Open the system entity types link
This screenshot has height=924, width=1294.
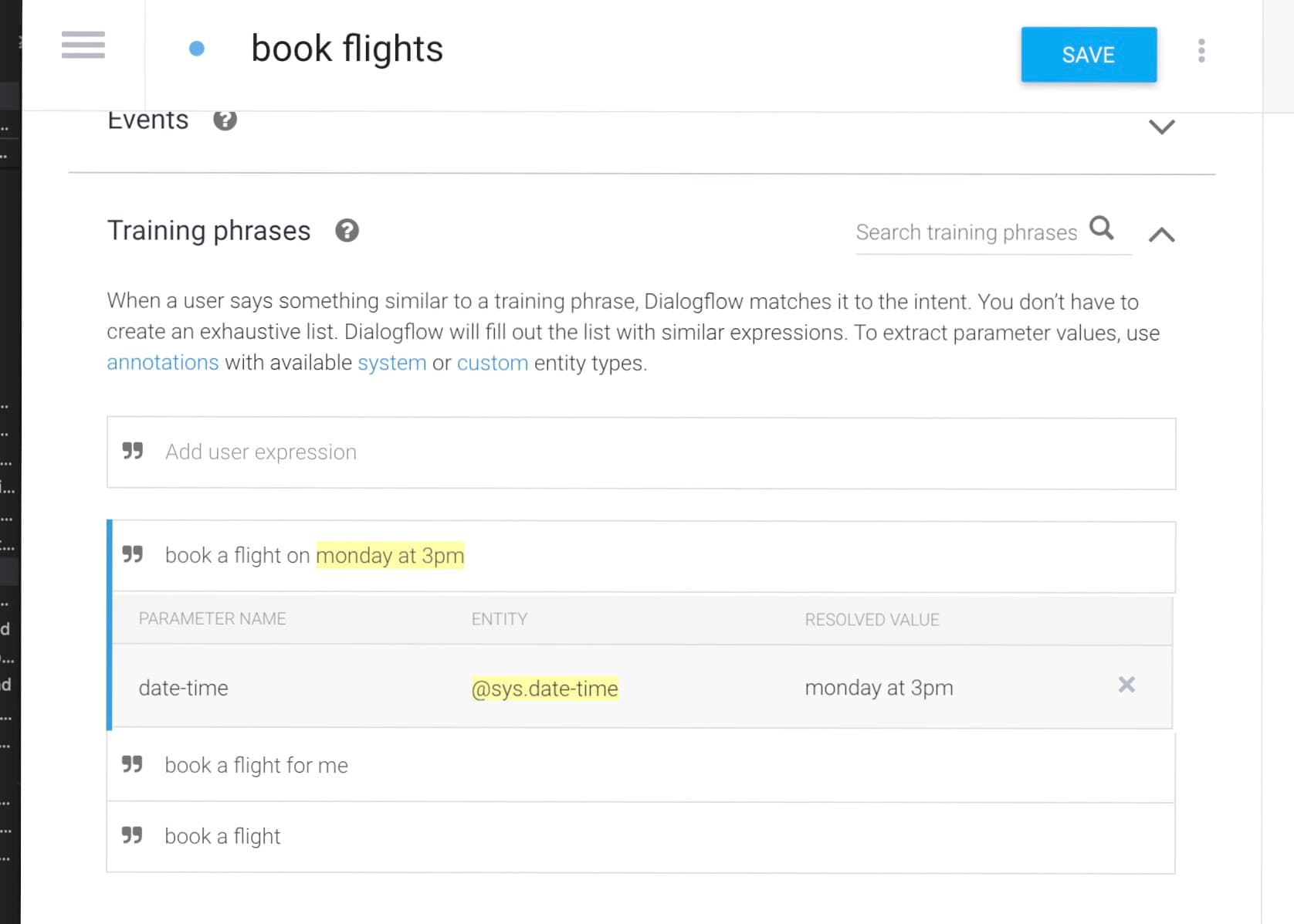click(392, 363)
